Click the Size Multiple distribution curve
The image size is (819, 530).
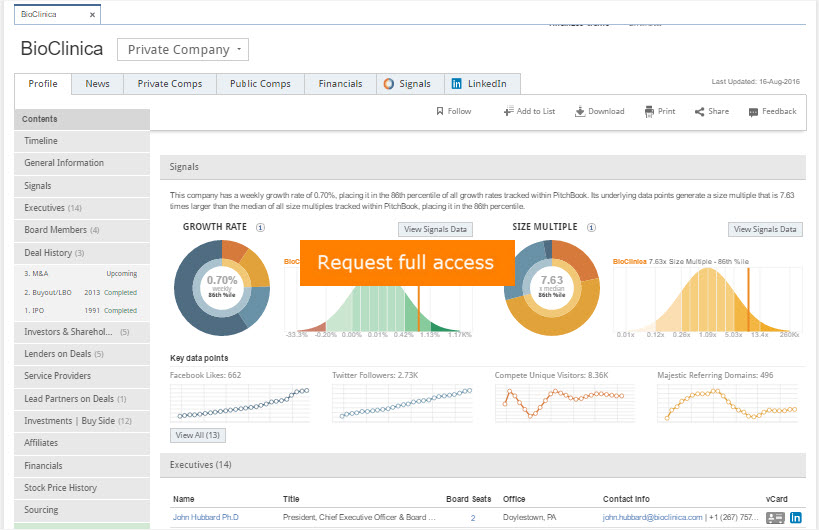pyautogui.click(x=708, y=299)
